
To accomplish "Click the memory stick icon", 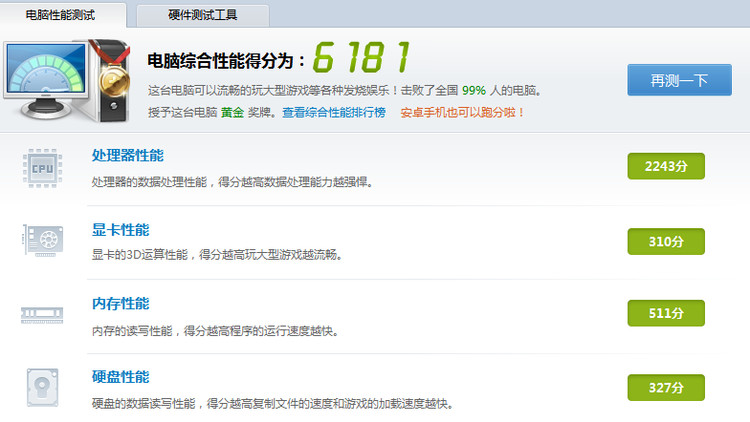I will pos(42,315).
